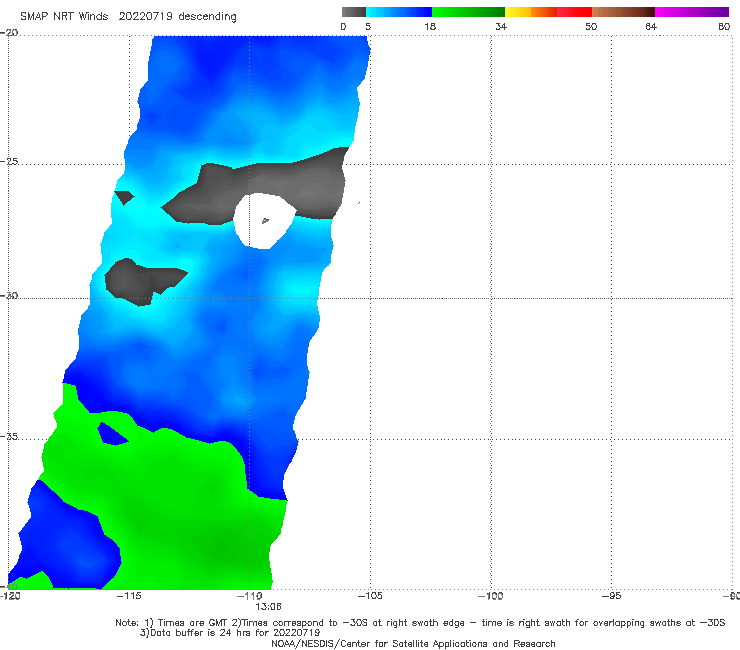Click the color bar label '64'
This screenshot has height=650, width=740.
pyautogui.click(x=651, y=26)
